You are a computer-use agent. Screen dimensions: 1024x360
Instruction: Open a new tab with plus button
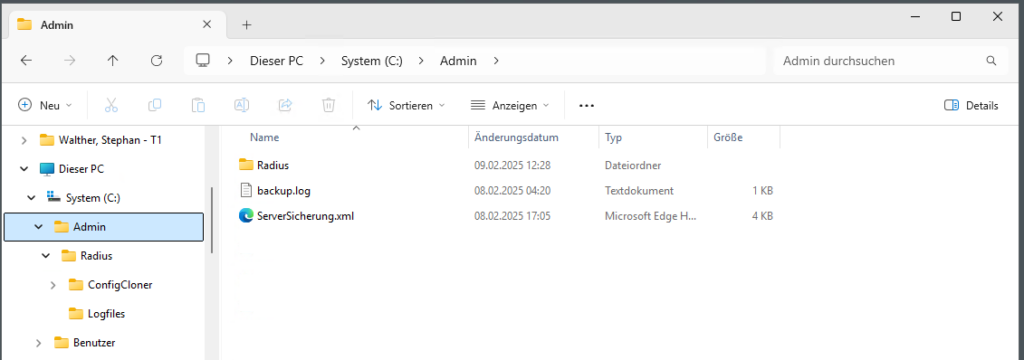point(246,25)
